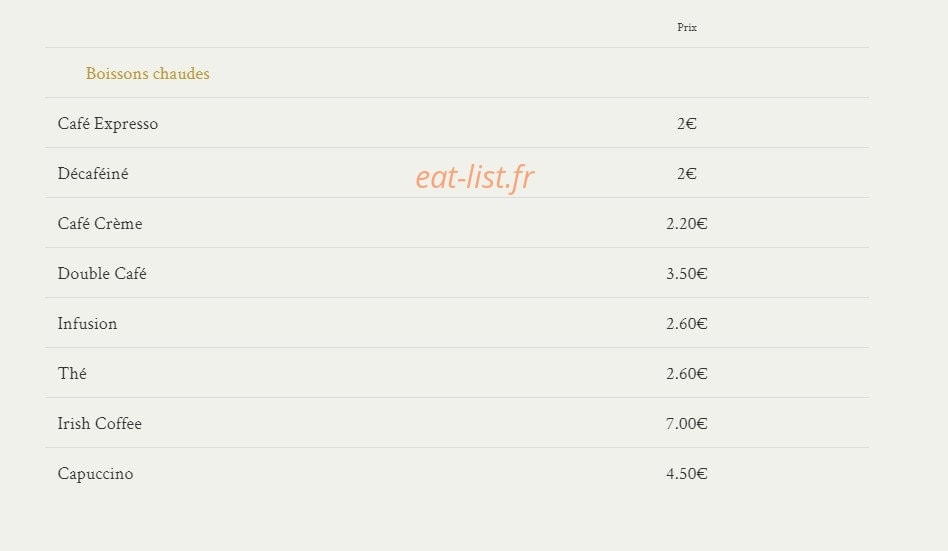The image size is (948, 551).
Task: Select the 2.60€ price next to Thé
Action: [687, 374]
